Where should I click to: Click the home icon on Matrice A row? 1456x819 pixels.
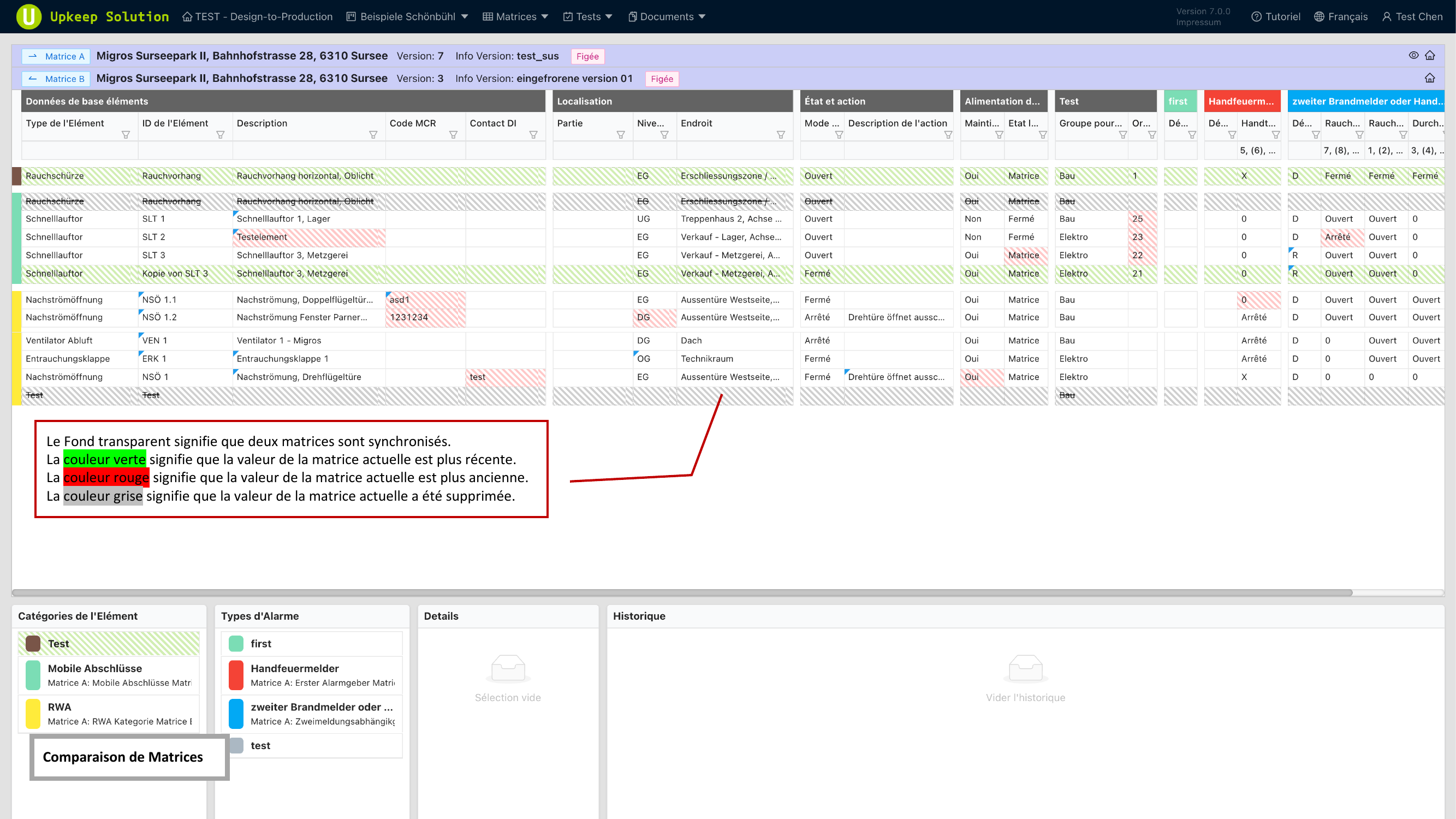tap(1430, 55)
